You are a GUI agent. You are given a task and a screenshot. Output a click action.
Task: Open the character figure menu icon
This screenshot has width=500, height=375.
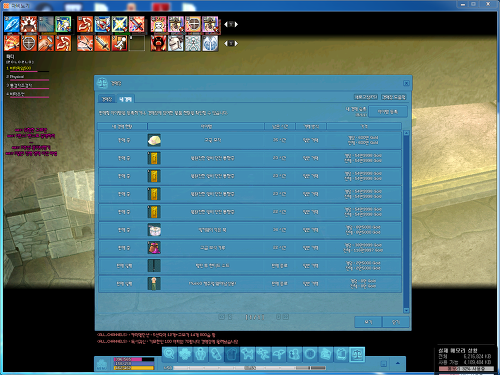(201, 354)
